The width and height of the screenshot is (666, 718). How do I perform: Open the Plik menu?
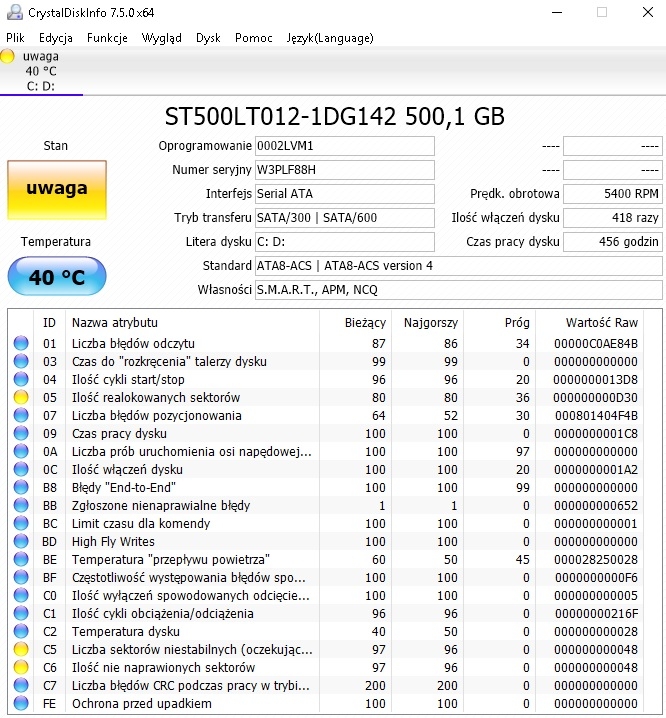click(x=15, y=38)
